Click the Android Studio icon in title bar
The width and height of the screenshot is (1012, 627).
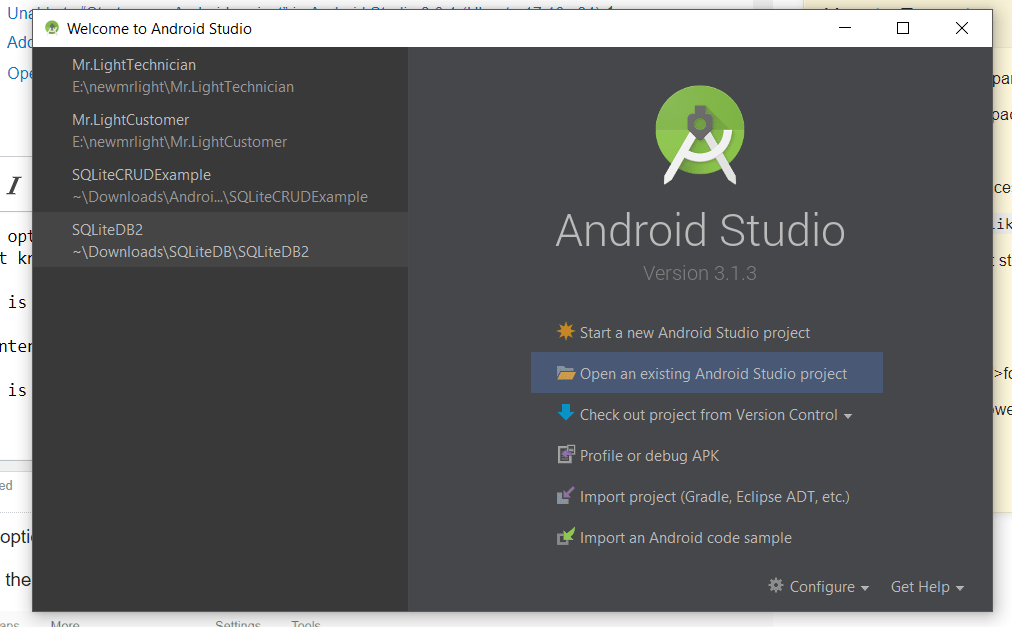click(x=52, y=28)
